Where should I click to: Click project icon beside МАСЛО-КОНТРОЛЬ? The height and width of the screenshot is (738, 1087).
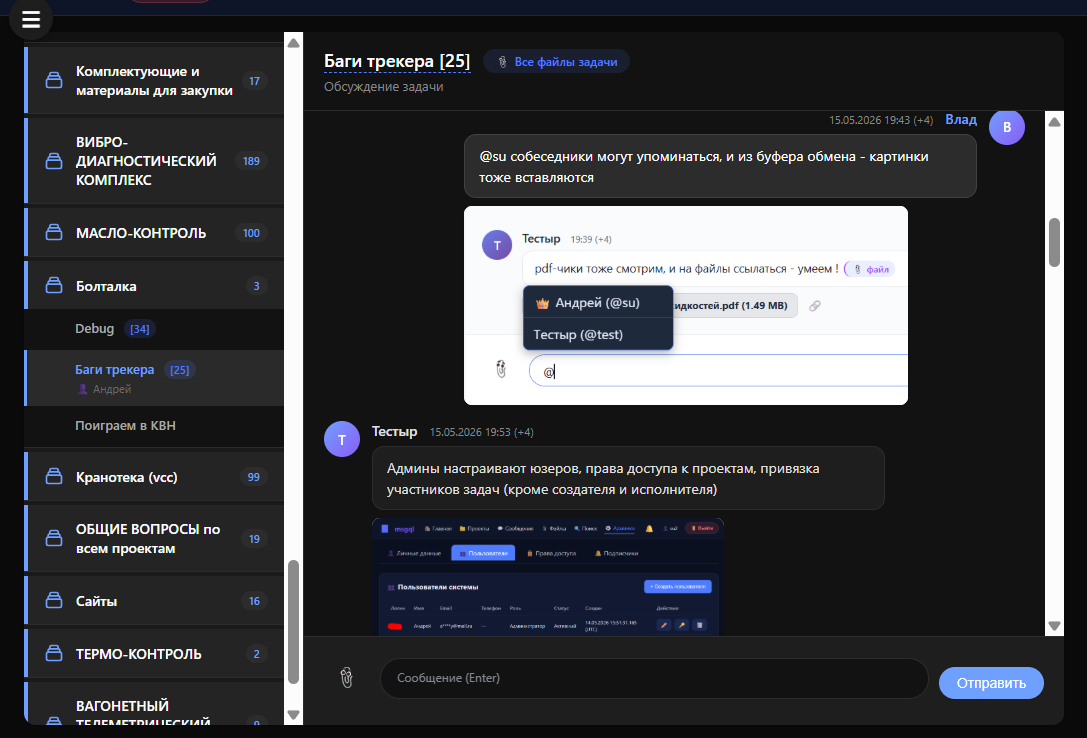pos(54,233)
